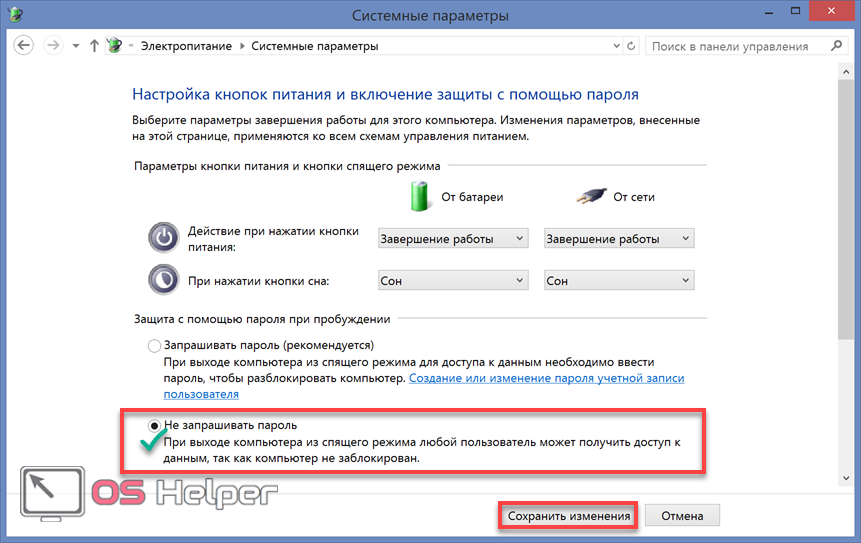
Task: Click the search magnifier icon
Action: (836, 46)
